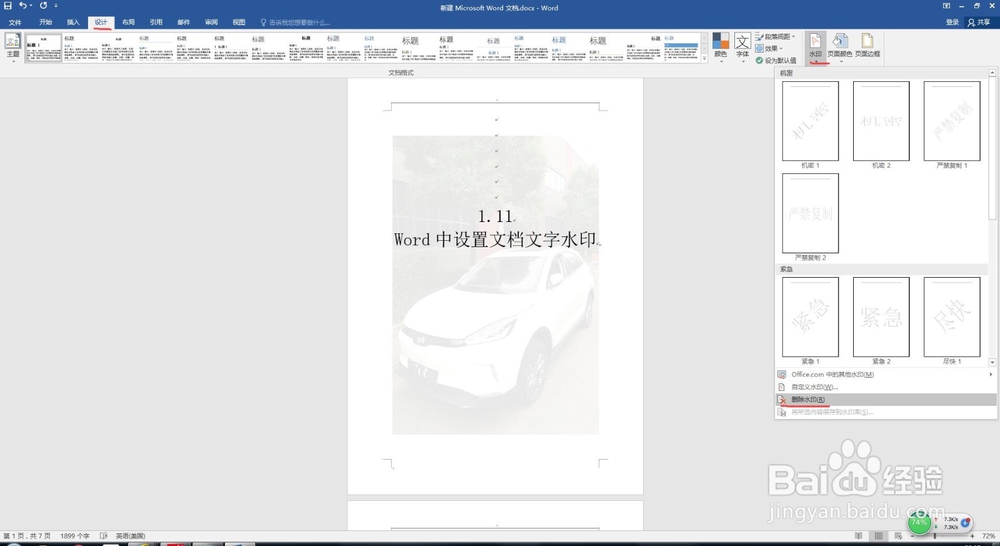Click the 72% zoom level indicator

[989, 536]
